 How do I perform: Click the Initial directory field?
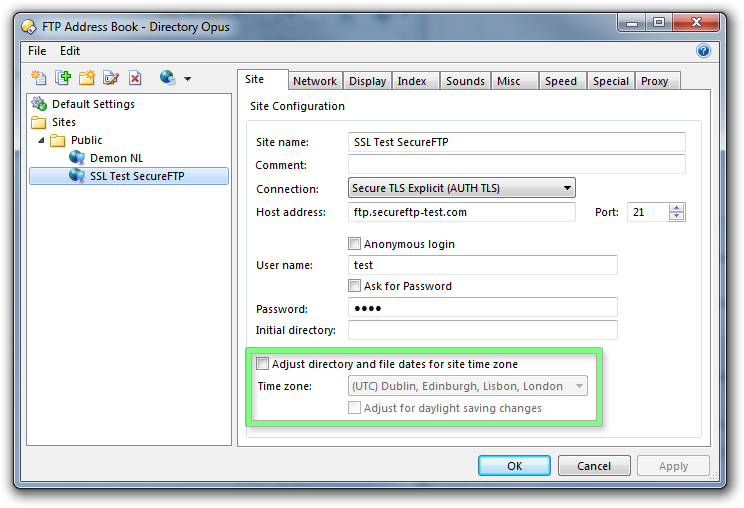[x=483, y=330]
